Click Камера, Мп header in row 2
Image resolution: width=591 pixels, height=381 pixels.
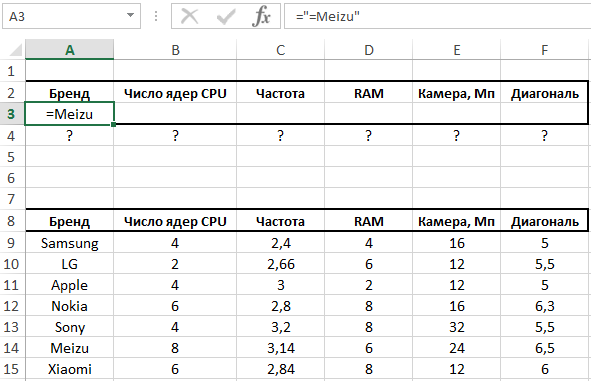[x=456, y=93]
